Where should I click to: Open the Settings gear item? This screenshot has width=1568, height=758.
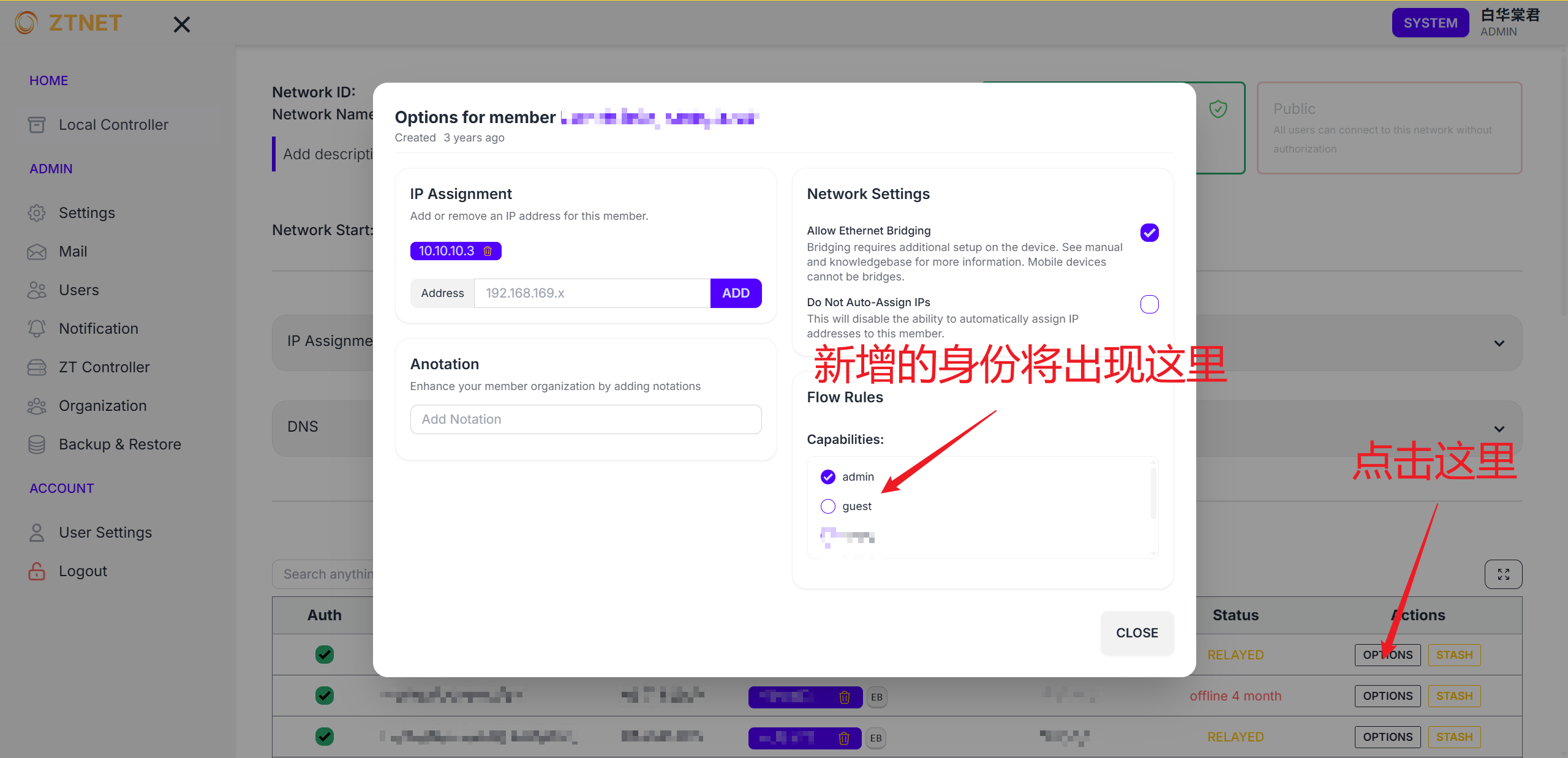click(x=37, y=213)
